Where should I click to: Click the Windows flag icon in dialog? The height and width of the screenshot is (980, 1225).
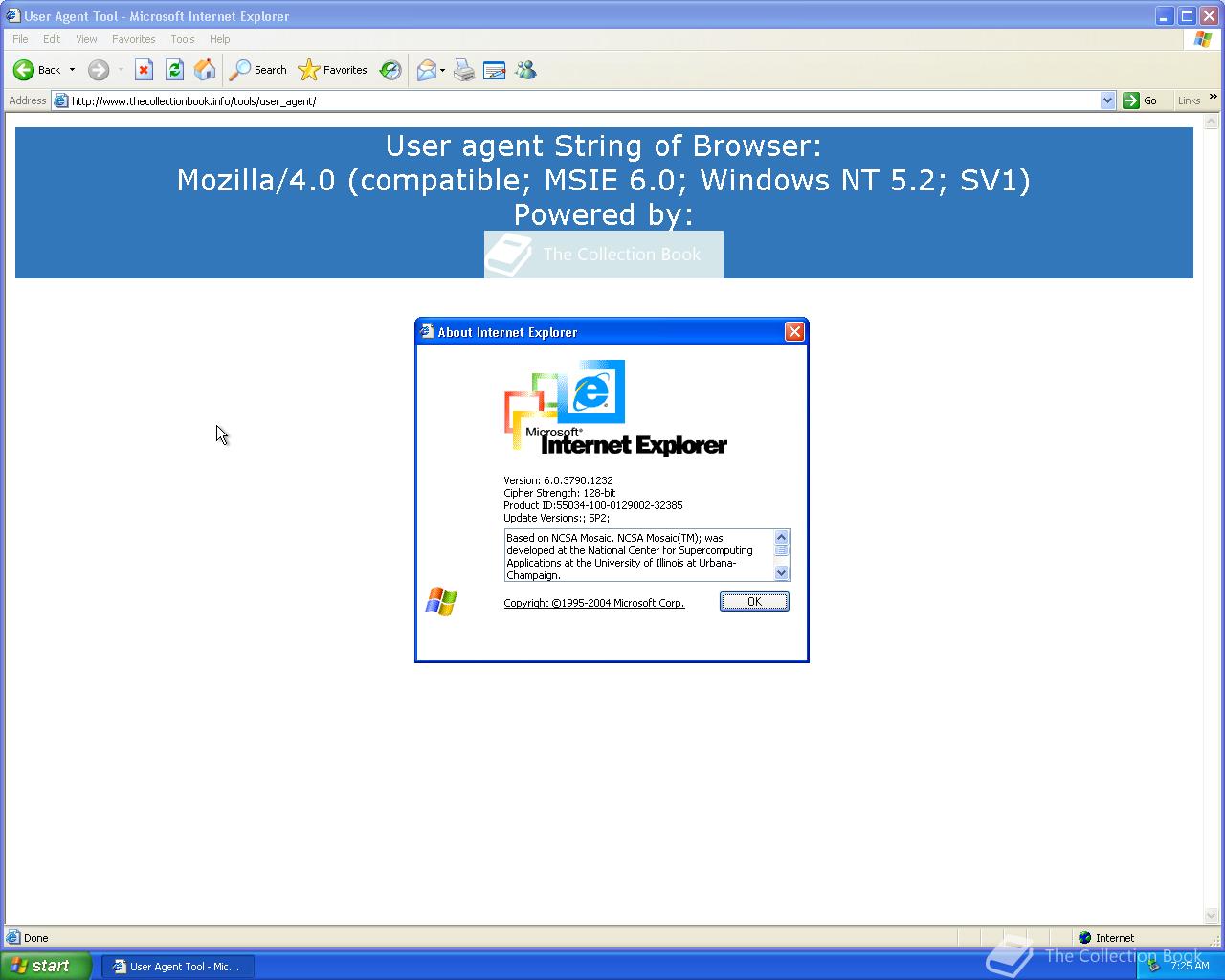[x=441, y=602]
